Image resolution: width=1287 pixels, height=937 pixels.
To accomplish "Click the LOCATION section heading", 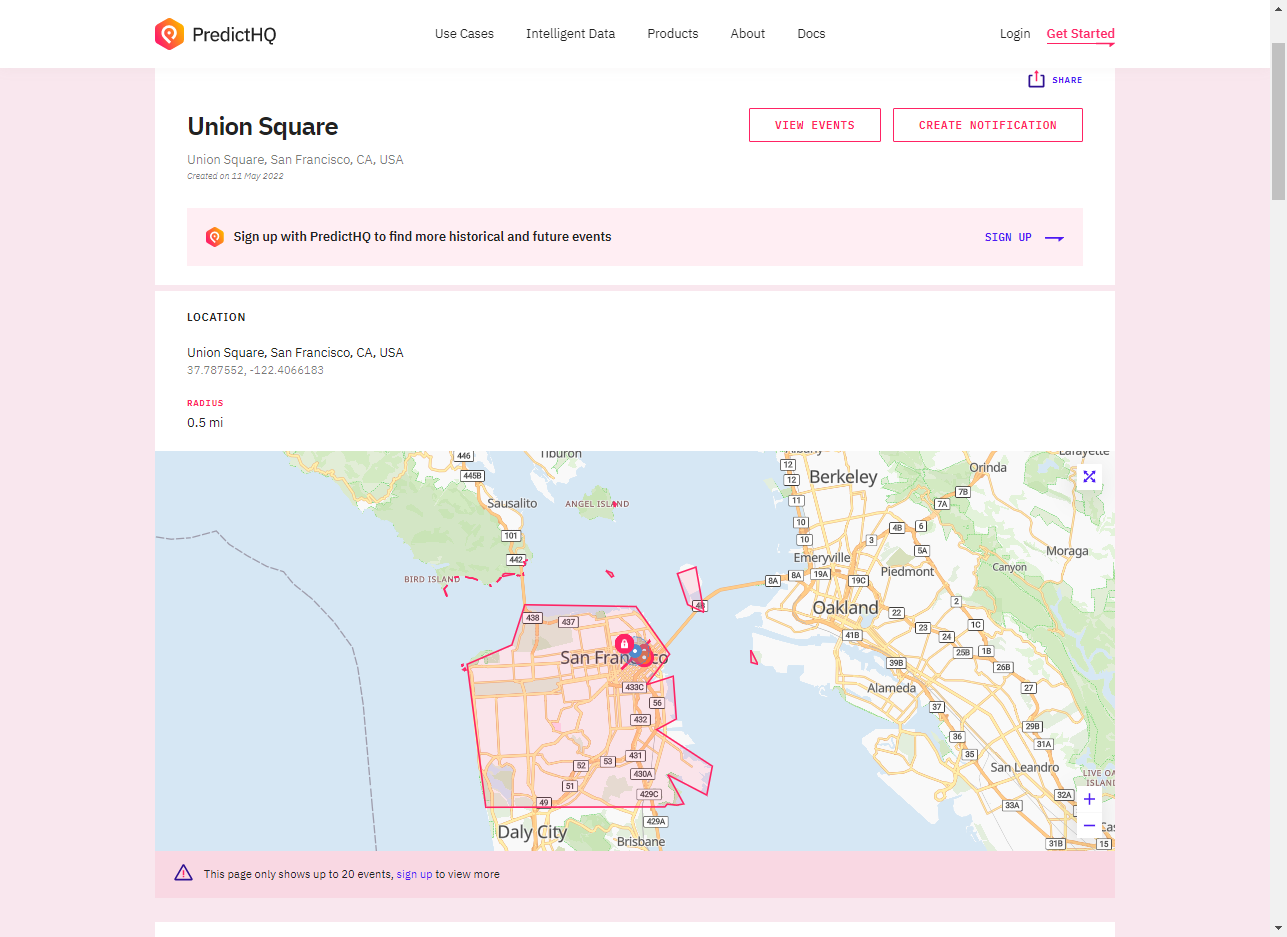I will 216,317.
